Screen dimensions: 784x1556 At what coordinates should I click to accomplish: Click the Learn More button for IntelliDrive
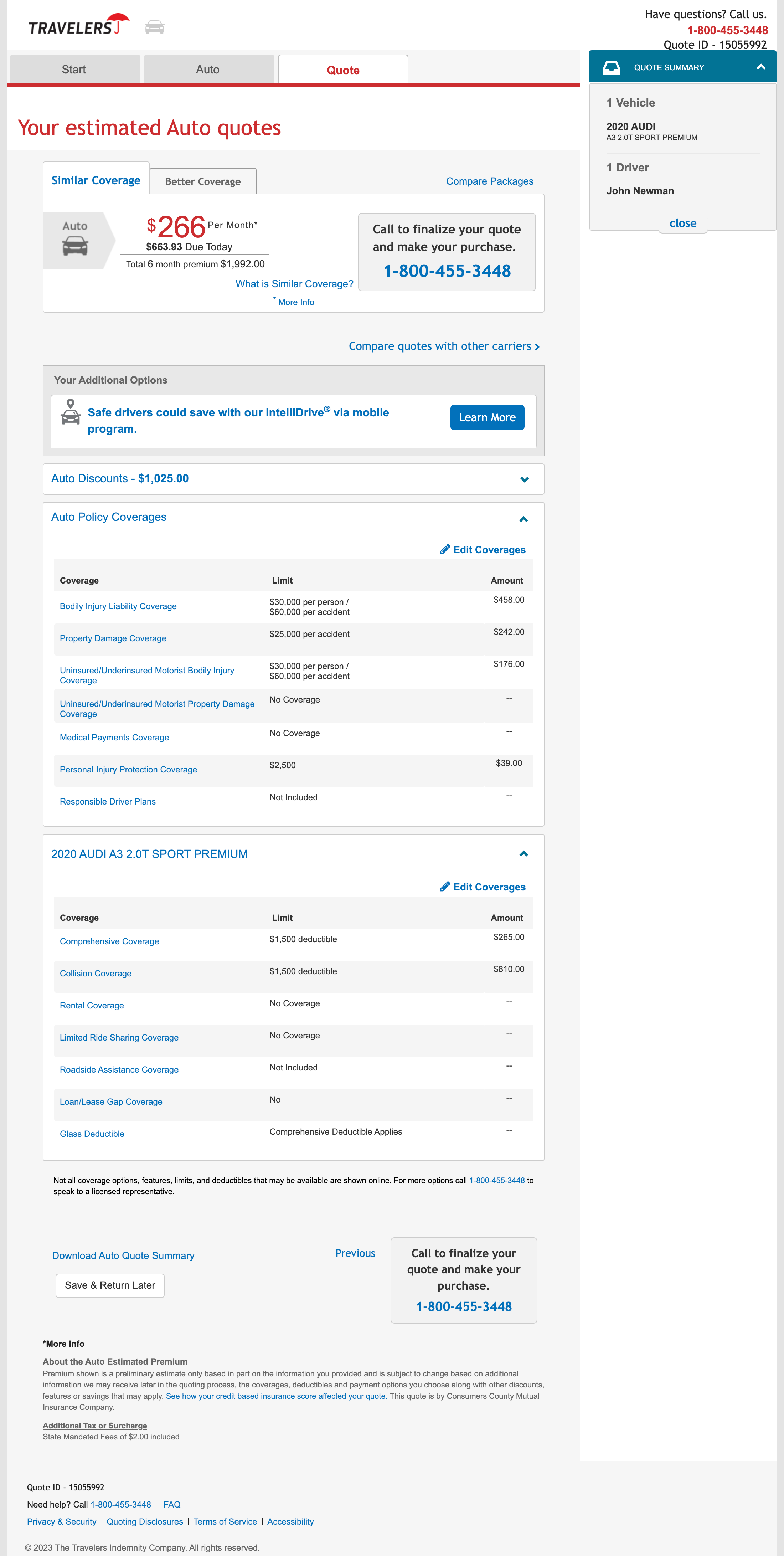click(487, 417)
